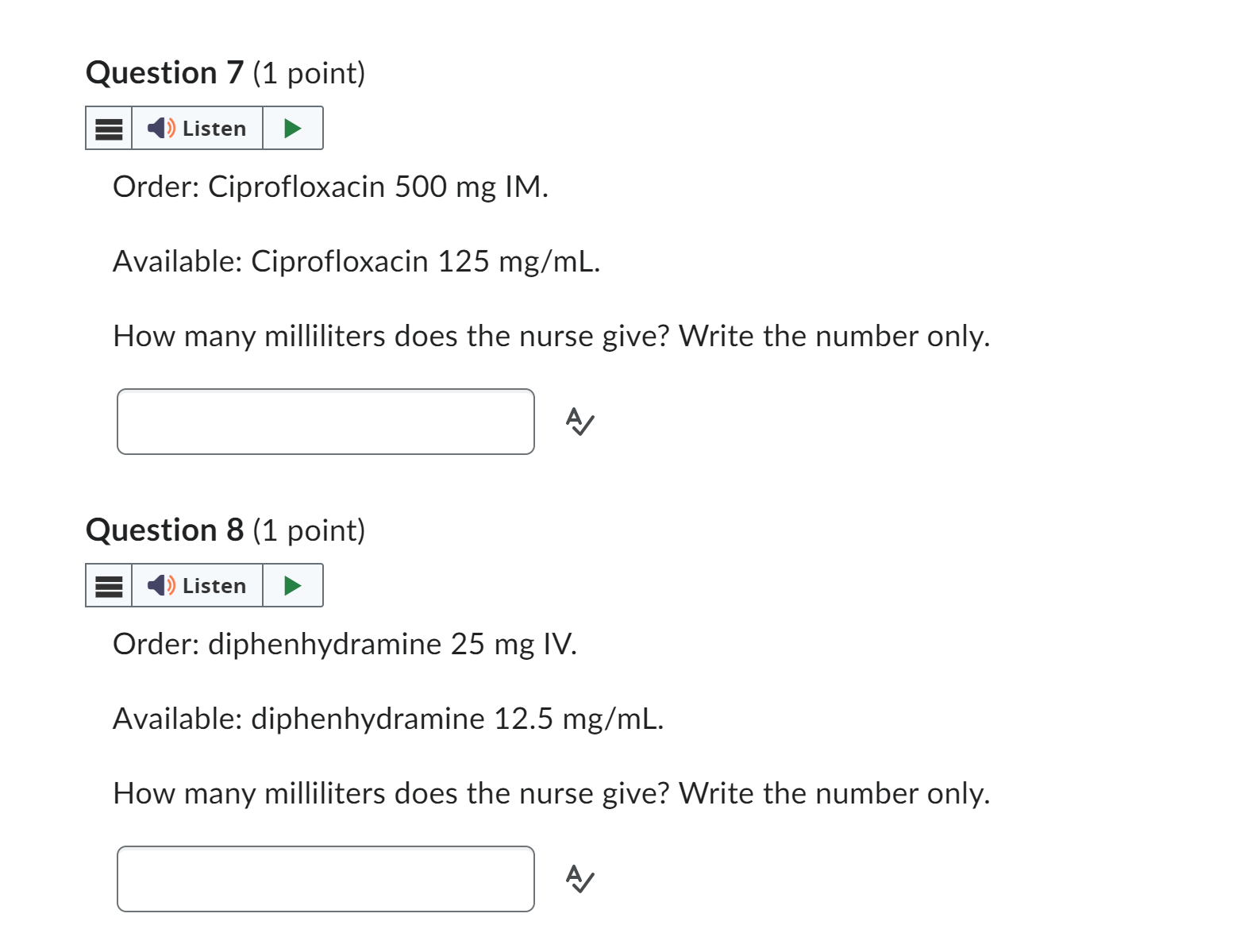Screen dimensions: 1236x952
Task: Open the ReadSpeaker hamburger icon for Question 8
Action: pyautogui.click(x=107, y=585)
